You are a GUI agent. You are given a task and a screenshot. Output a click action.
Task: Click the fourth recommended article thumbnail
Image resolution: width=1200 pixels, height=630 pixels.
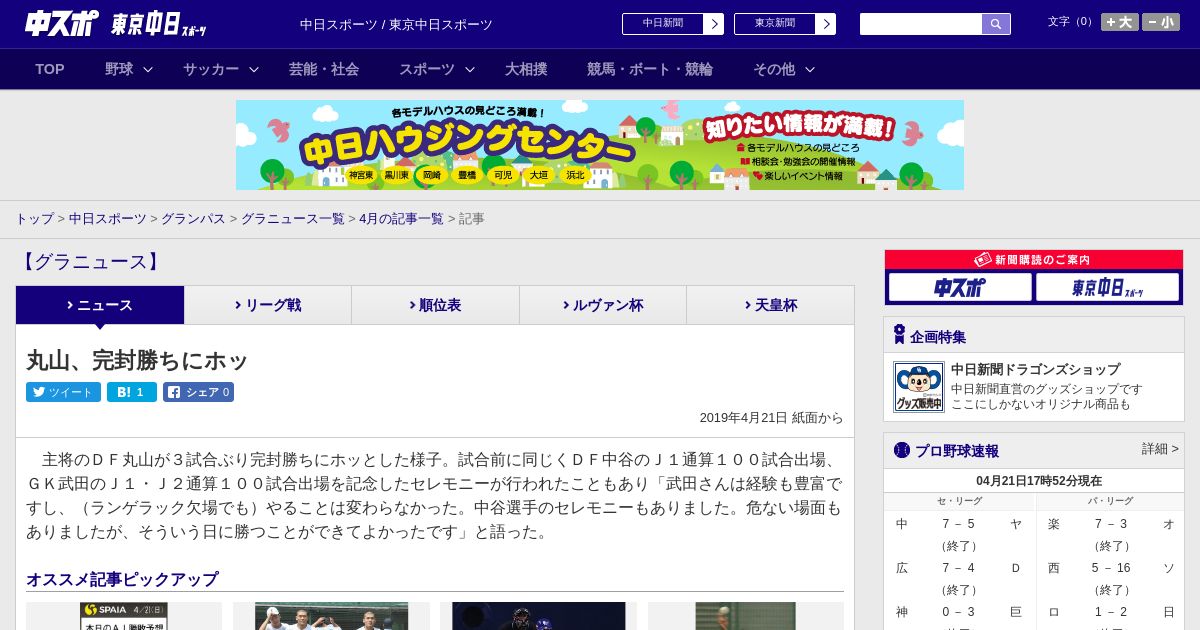tap(746, 616)
